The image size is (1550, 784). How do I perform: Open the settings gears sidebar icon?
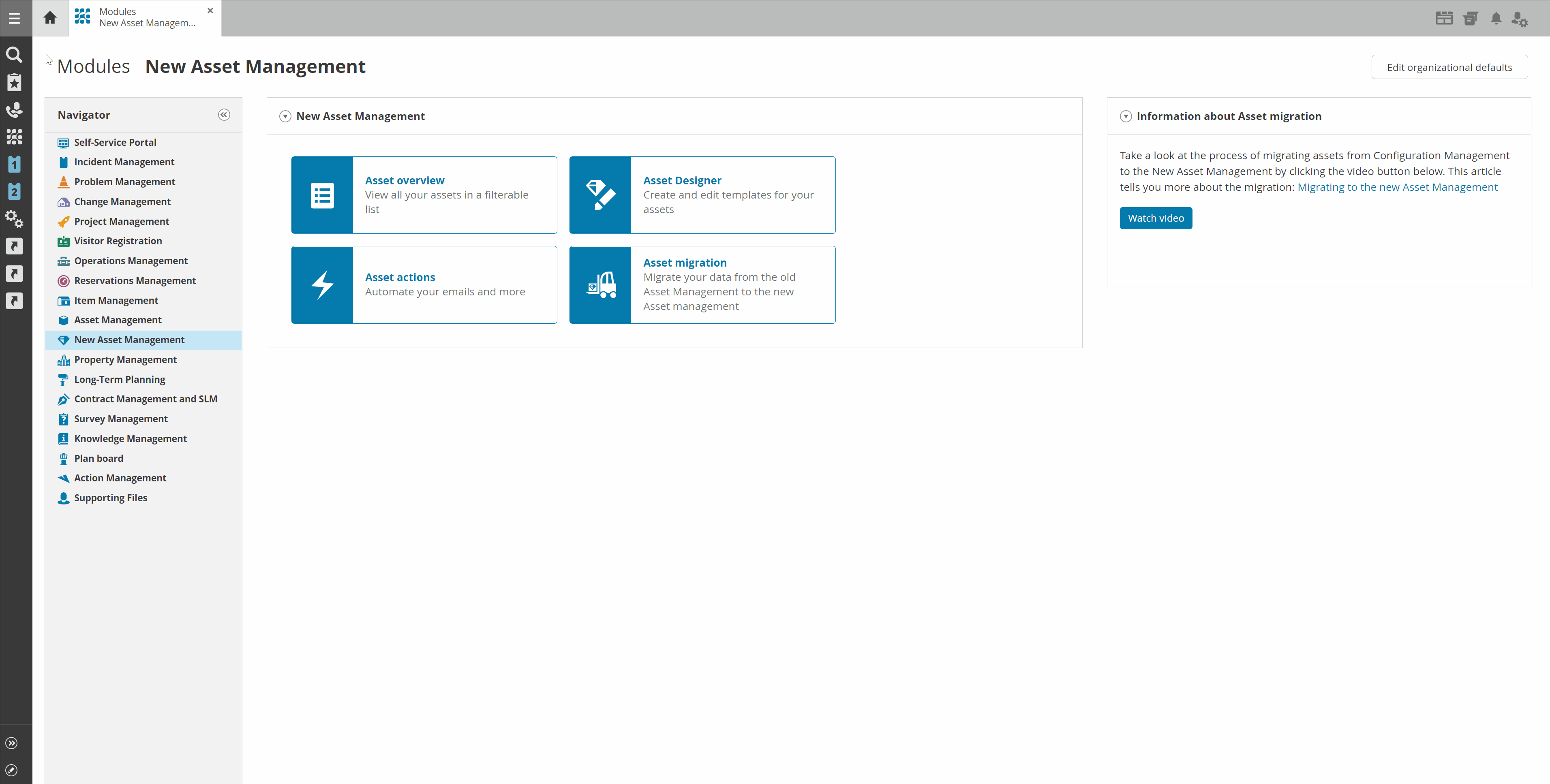pos(15,219)
